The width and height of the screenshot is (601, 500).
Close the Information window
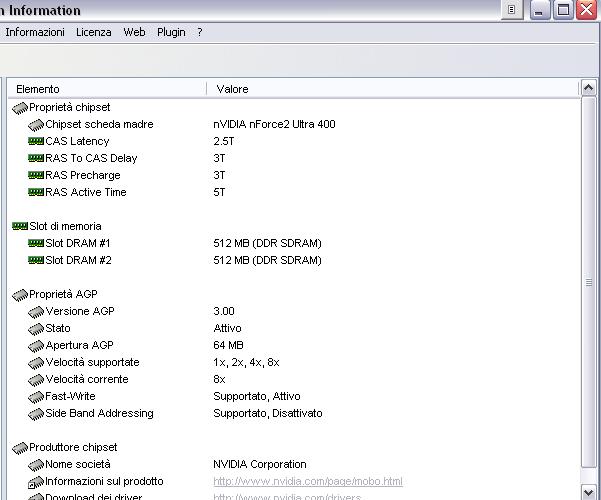click(x=587, y=10)
